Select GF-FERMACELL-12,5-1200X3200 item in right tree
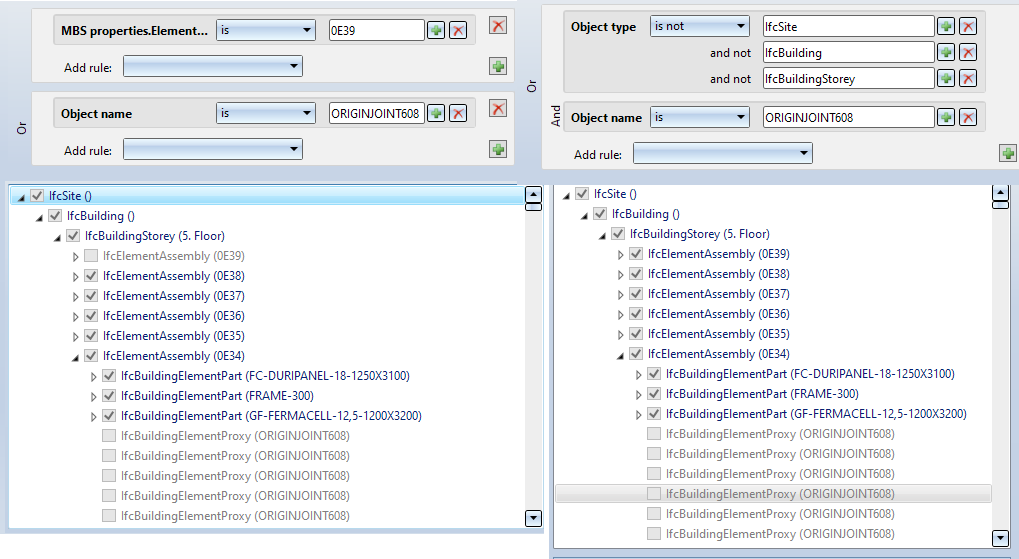The width and height of the screenshot is (1019, 559). point(816,414)
